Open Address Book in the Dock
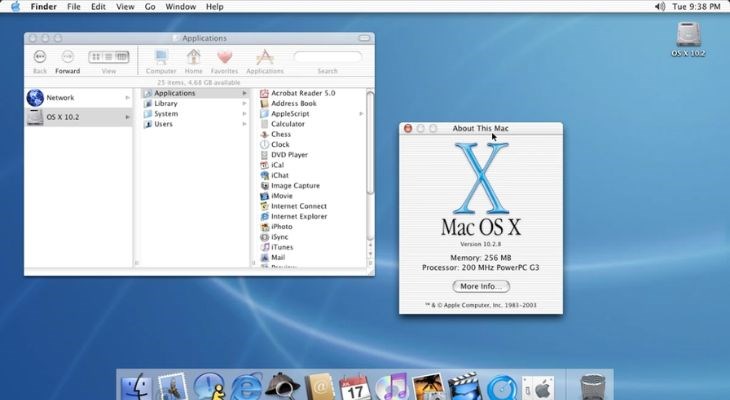Screen dimensions: 730x400 (319, 387)
